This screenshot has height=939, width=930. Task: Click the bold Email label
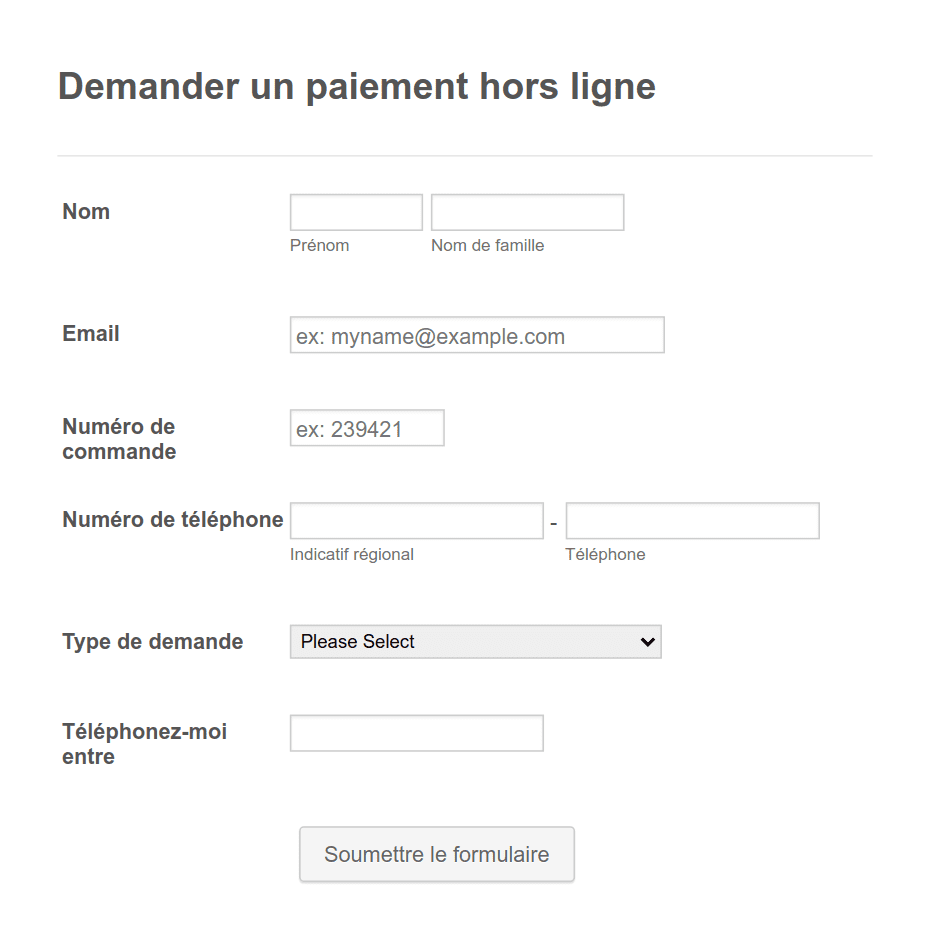point(91,334)
